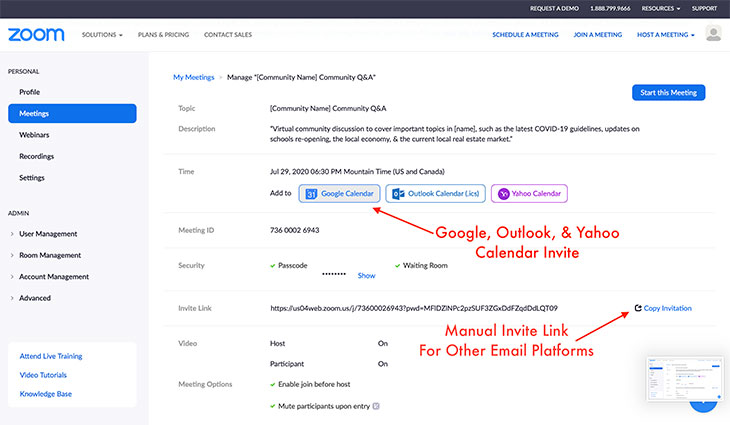
Task: Click Join a Meeting
Action: coord(598,34)
